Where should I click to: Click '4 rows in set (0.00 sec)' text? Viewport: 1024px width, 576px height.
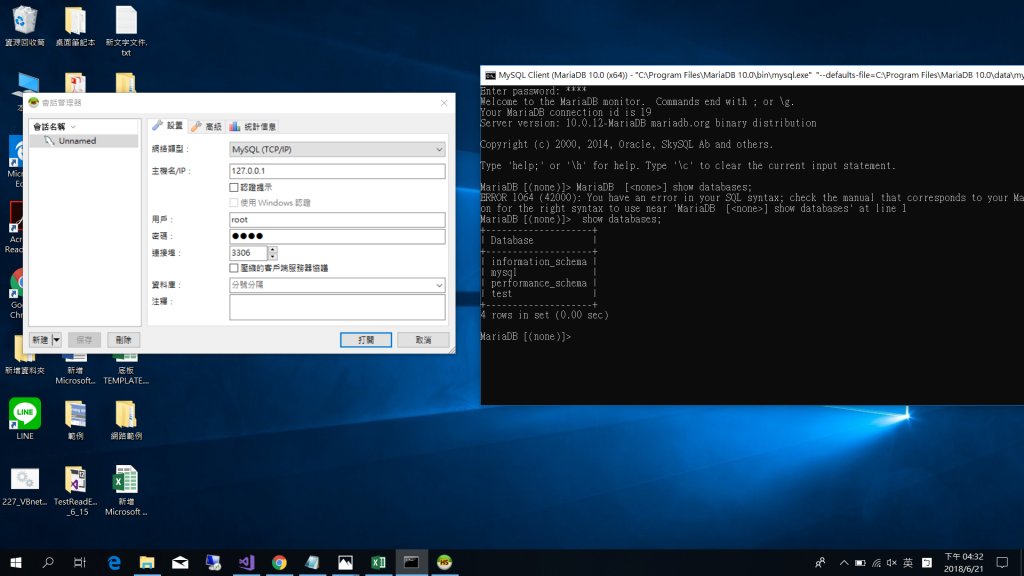click(x=544, y=315)
